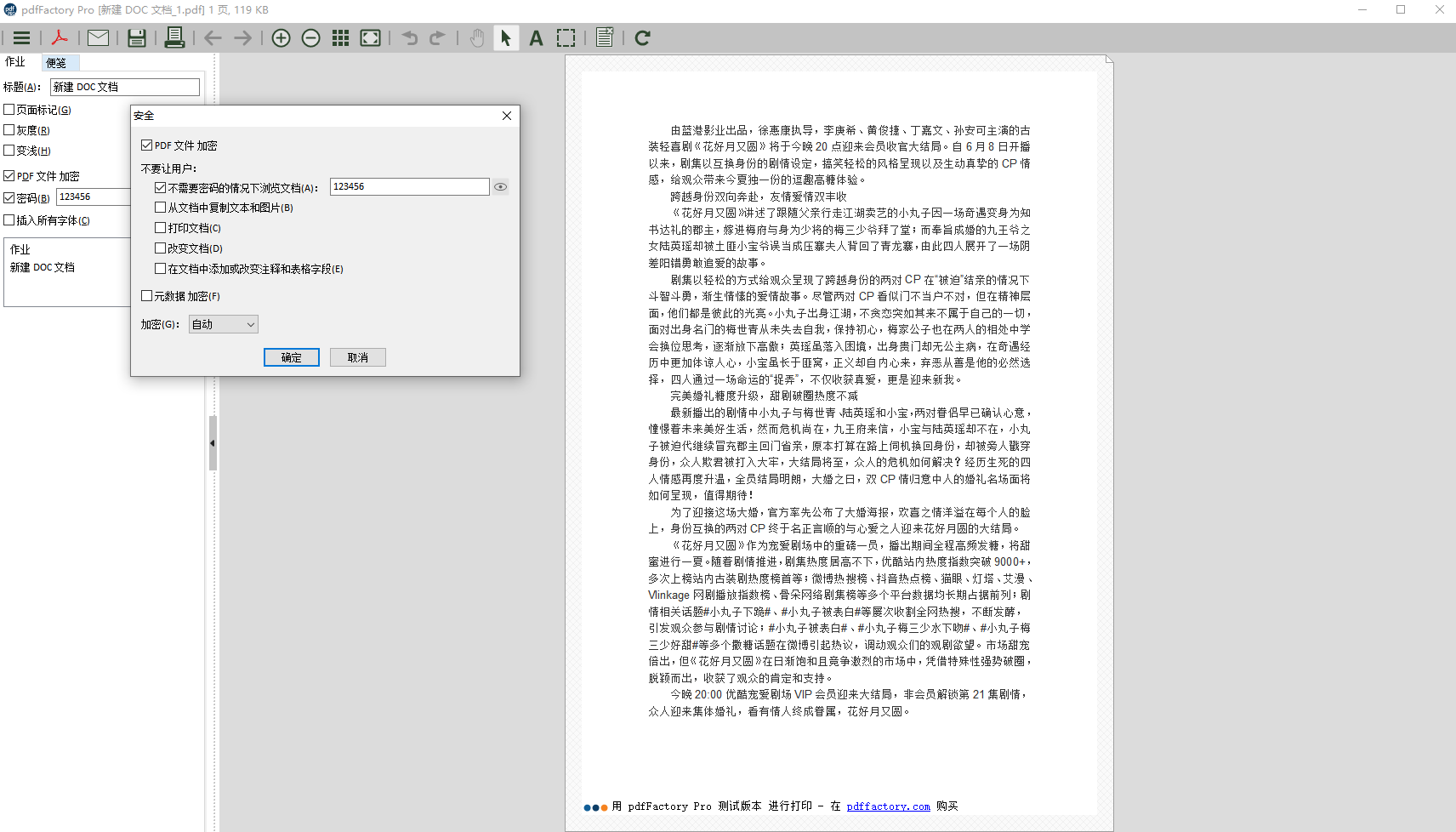Toggle 灰度 checkbox in left panel
Viewport: 1456px width, 832px height.
(x=9, y=130)
